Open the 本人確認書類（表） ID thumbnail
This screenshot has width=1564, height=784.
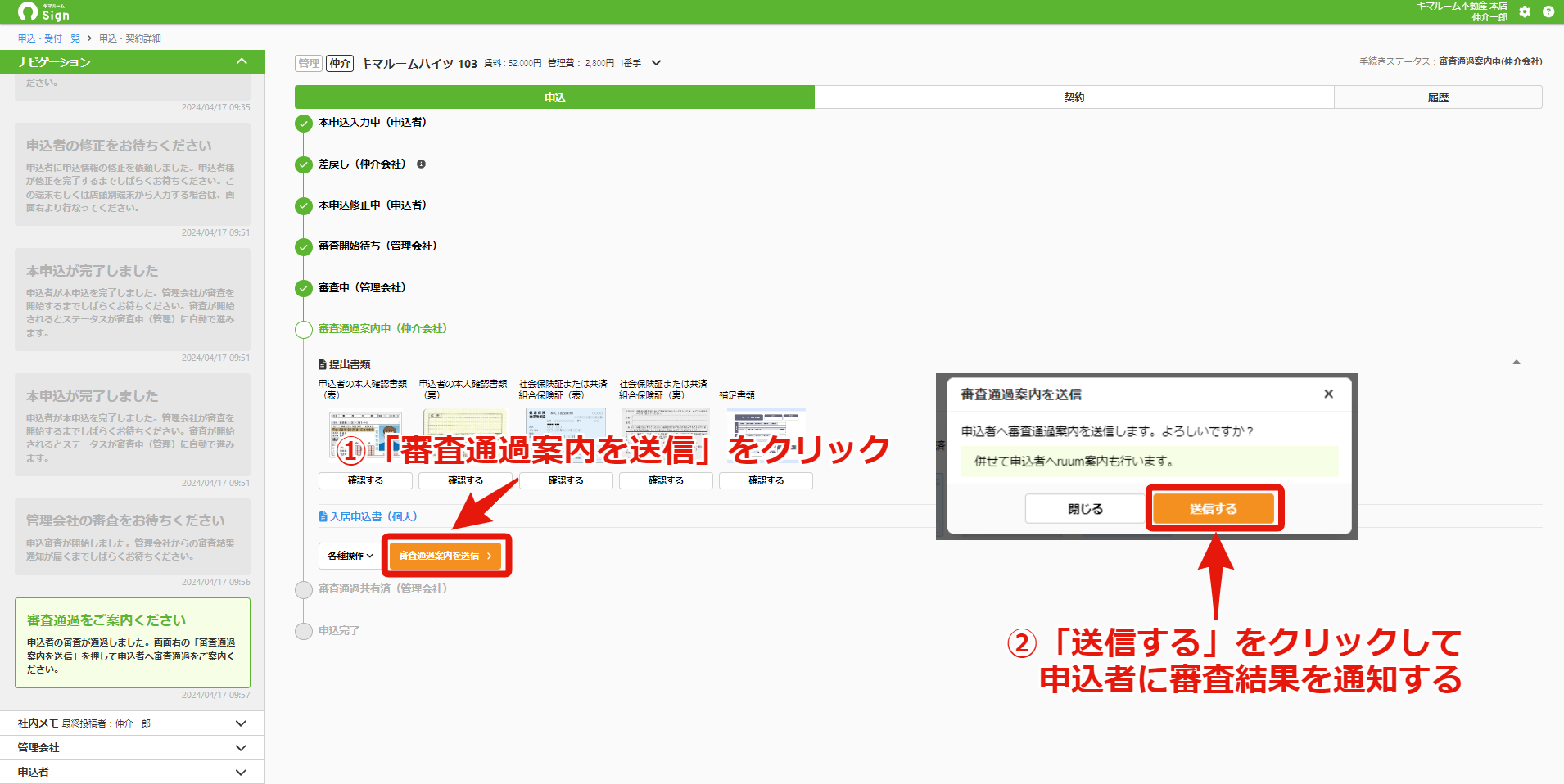click(365, 434)
